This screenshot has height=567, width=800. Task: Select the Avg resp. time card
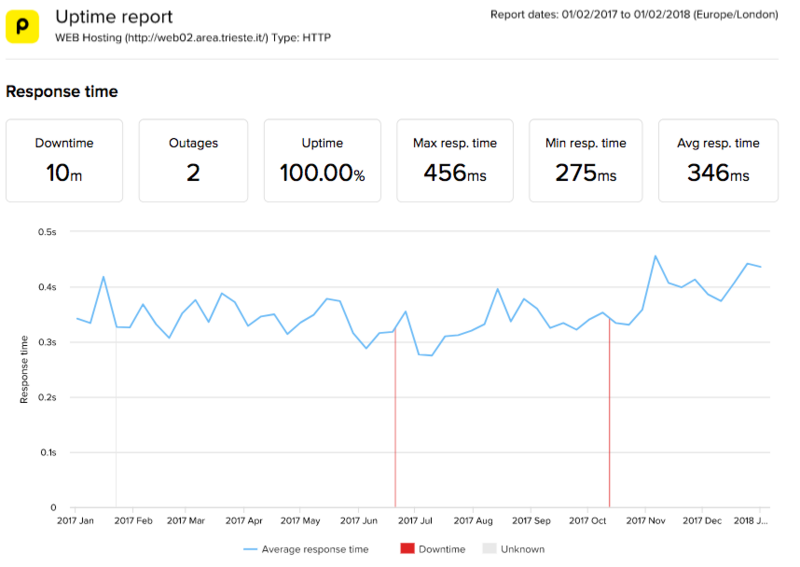click(717, 161)
